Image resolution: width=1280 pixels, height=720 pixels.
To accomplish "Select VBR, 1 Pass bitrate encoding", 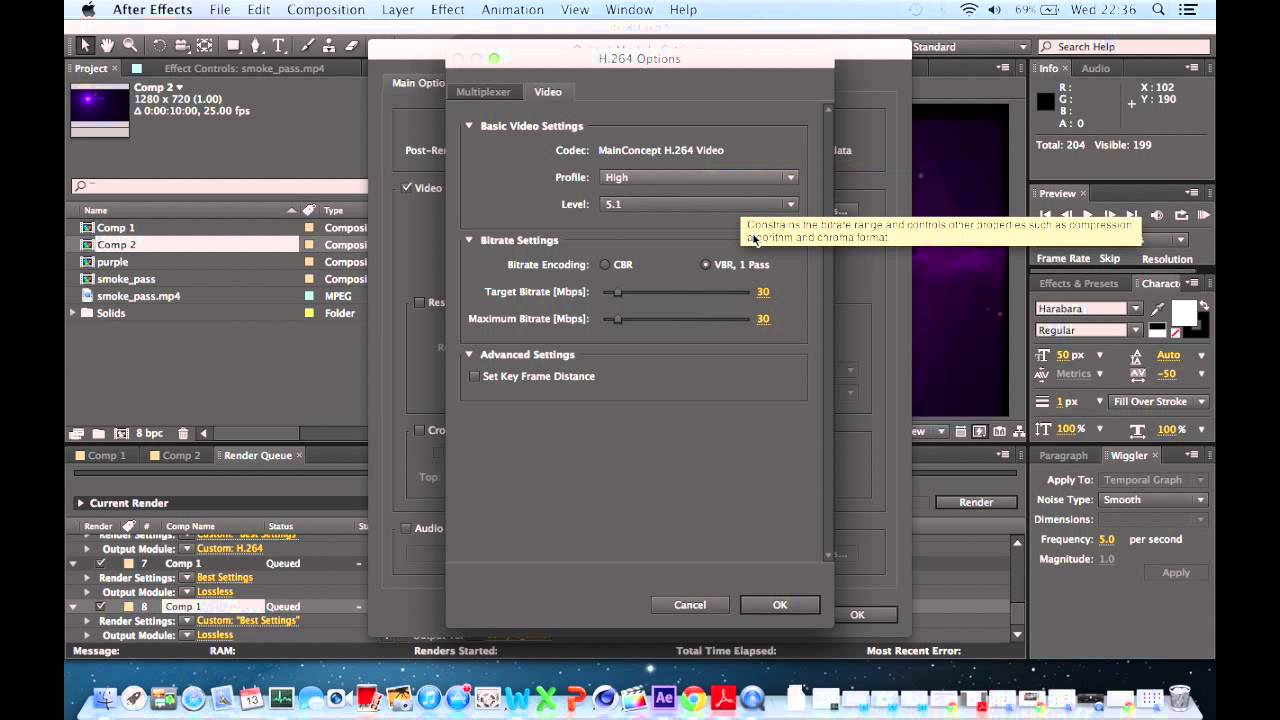I will (x=706, y=265).
